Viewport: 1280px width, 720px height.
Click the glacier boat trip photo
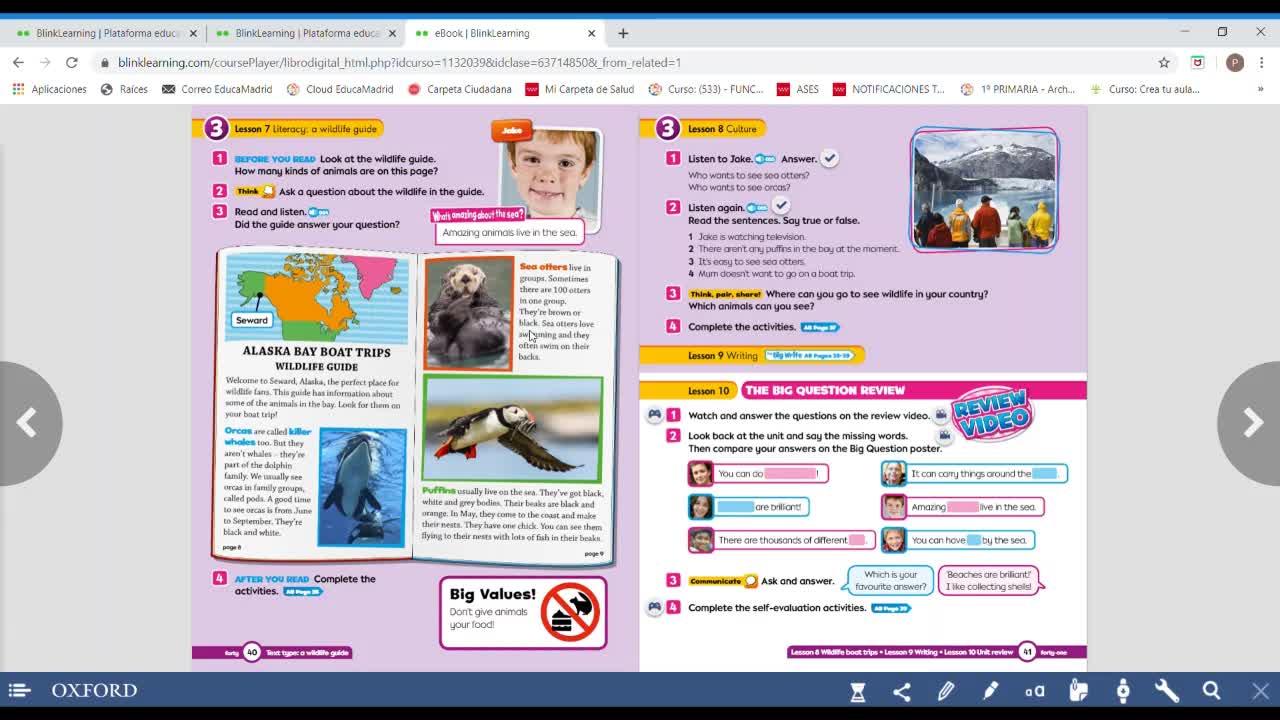(x=985, y=189)
